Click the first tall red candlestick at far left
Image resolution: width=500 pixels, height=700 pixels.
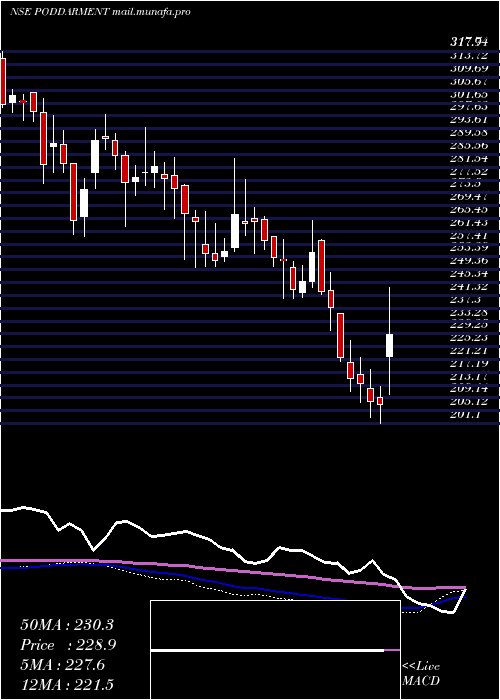pyautogui.click(x=3, y=81)
